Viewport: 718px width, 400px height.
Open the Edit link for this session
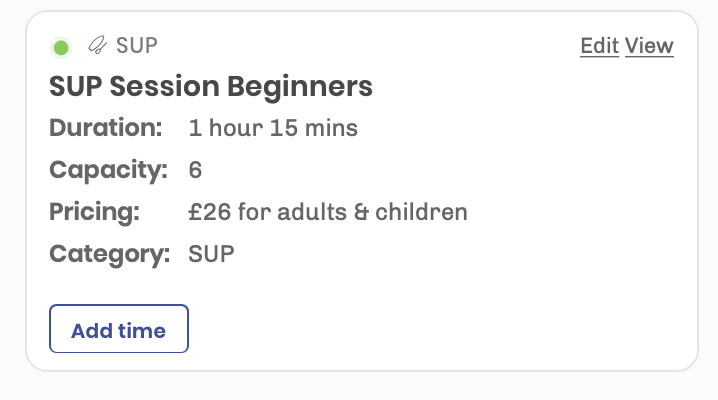click(x=599, y=46)
